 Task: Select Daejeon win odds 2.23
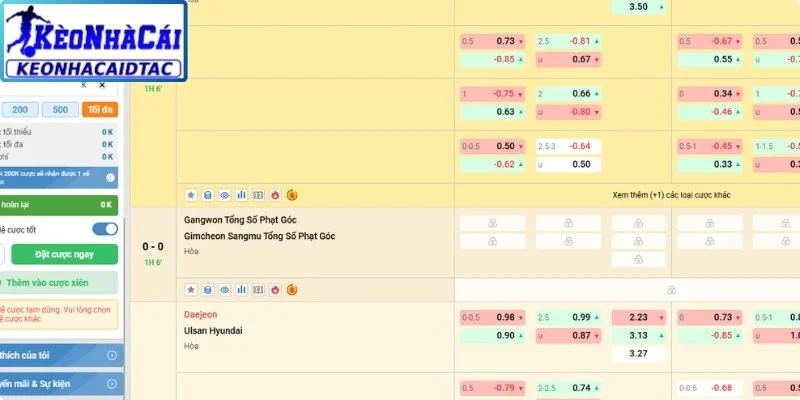(x=639, y=317)
